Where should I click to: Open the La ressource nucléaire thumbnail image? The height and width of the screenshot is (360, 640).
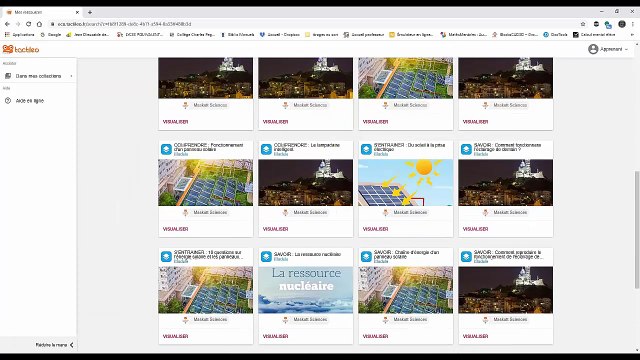(306, 290)
